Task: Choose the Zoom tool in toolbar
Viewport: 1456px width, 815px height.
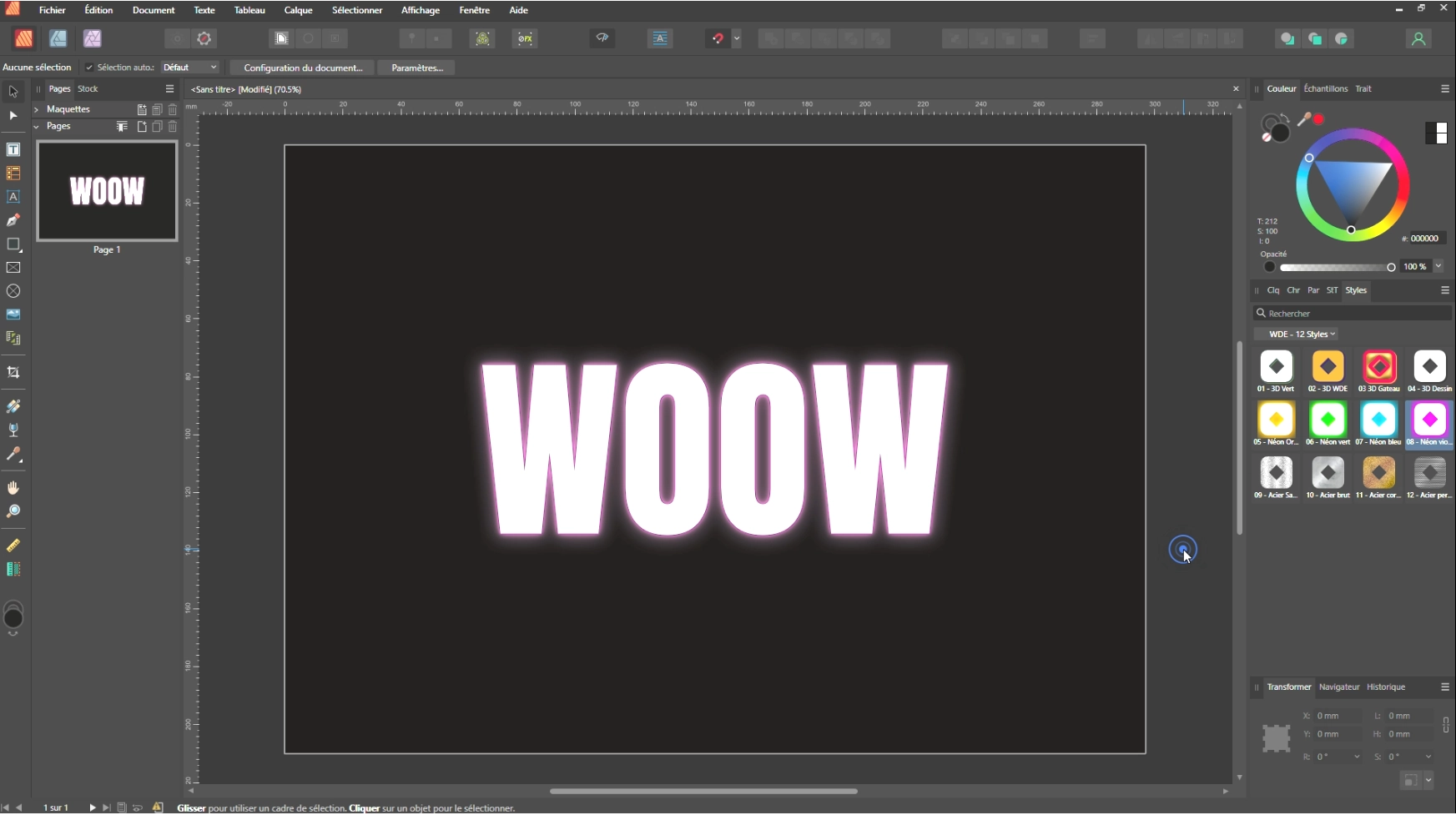Action: (13, 511)
